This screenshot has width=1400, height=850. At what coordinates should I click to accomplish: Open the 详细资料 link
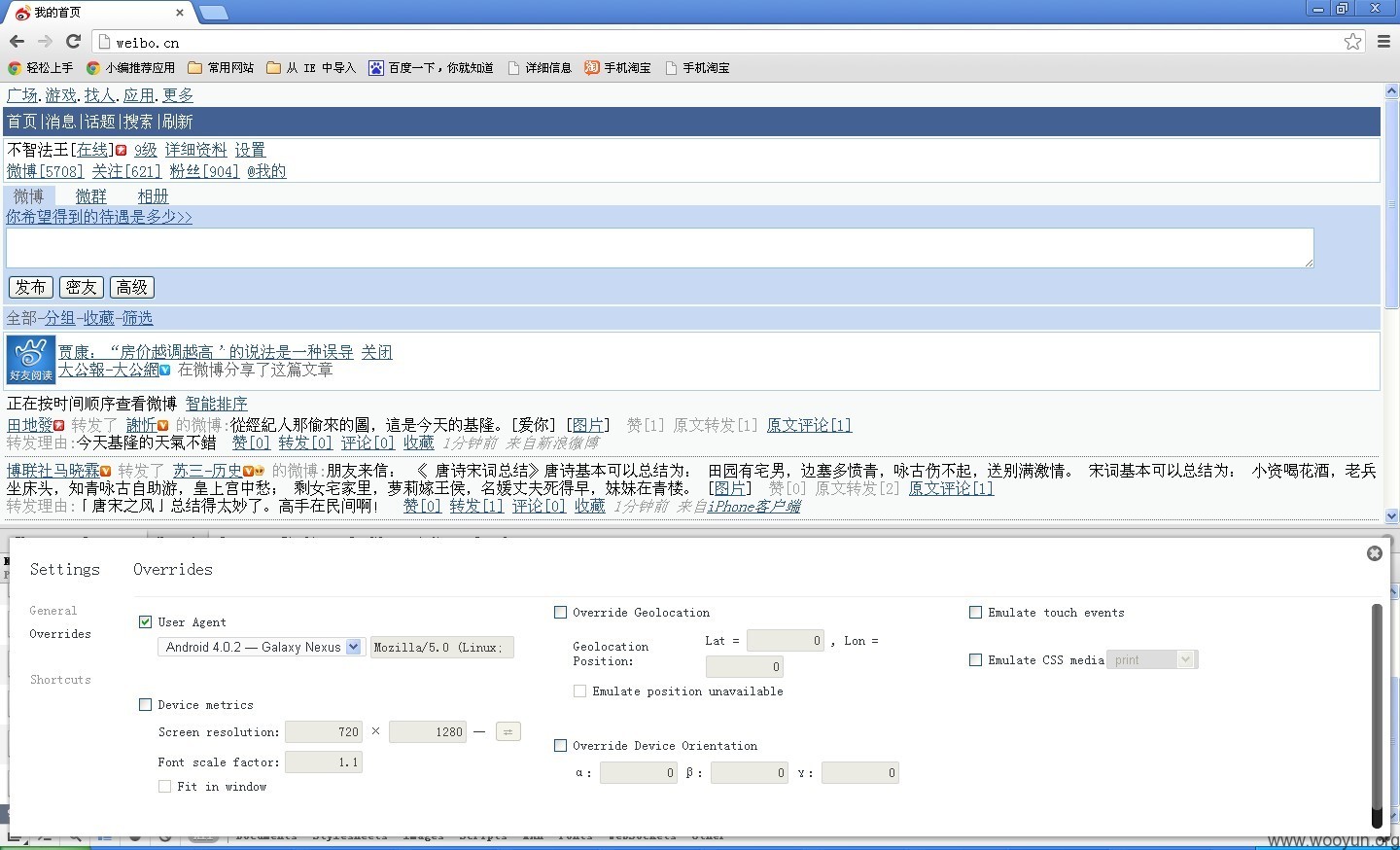pos(195,150)
